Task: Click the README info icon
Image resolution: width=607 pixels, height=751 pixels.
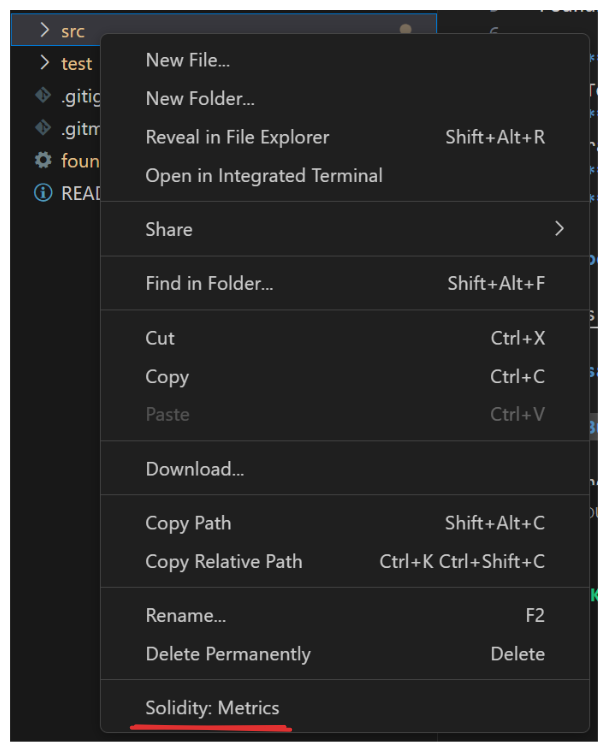Action: pos(43,193)
